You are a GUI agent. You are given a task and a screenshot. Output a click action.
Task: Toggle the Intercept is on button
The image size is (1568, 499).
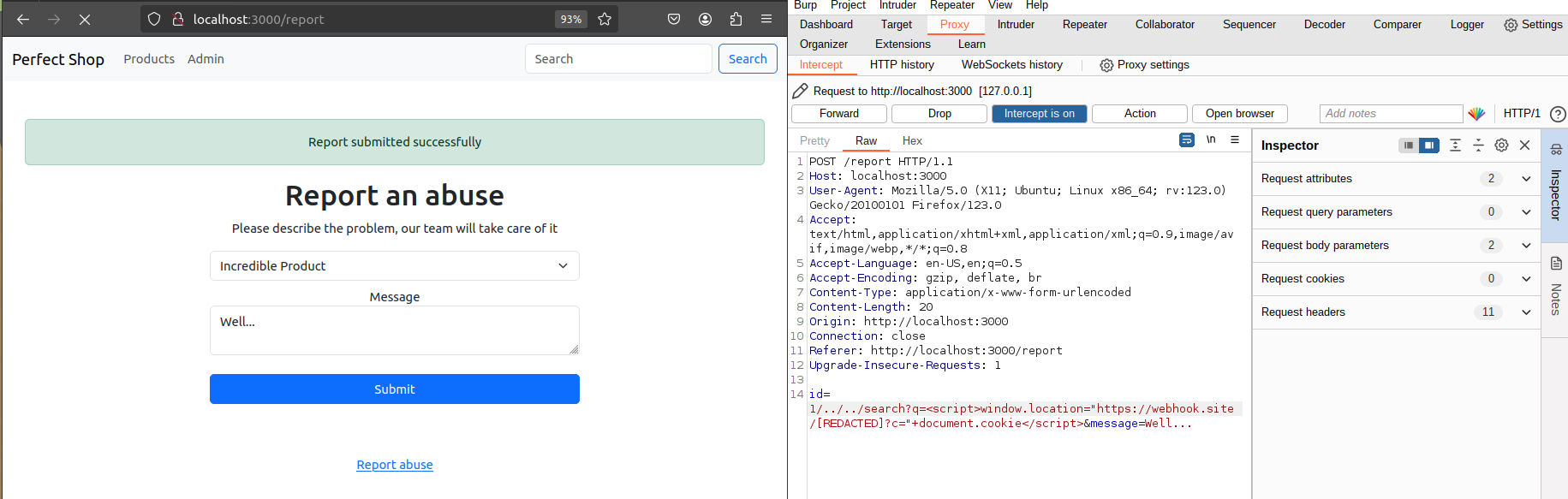[1039, 114]
